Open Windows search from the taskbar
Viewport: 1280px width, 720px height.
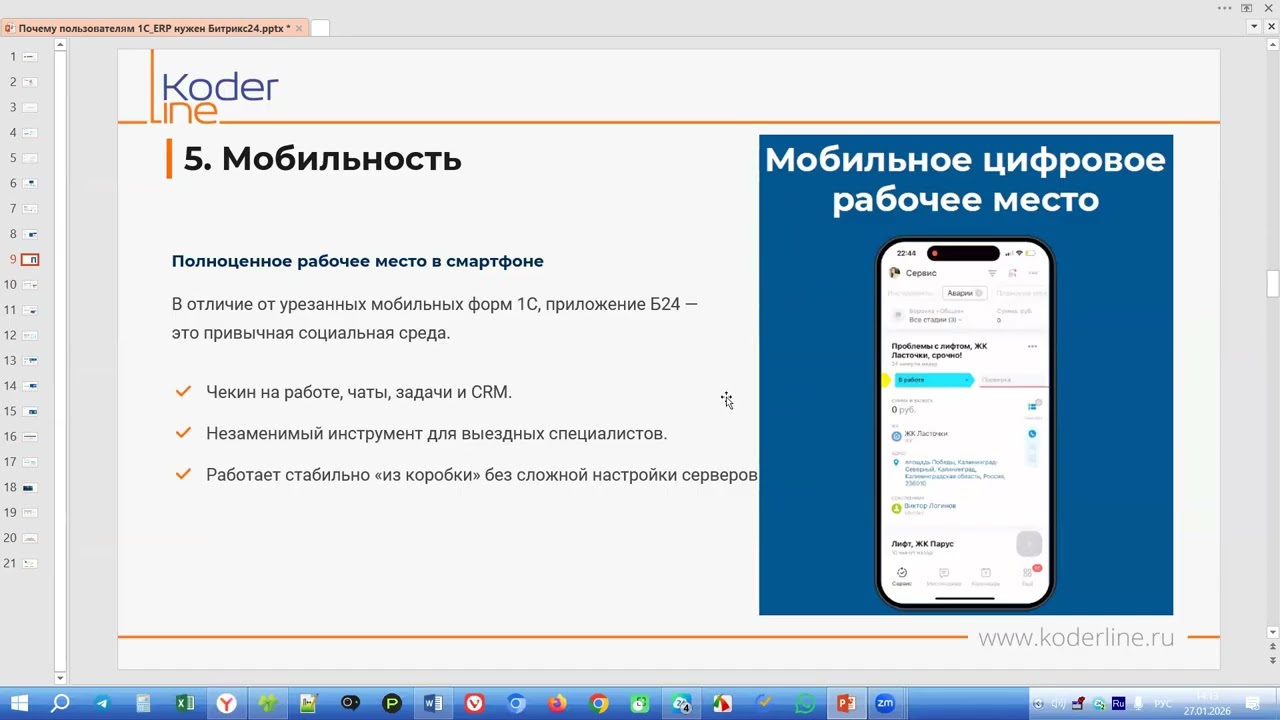point(60,704)
